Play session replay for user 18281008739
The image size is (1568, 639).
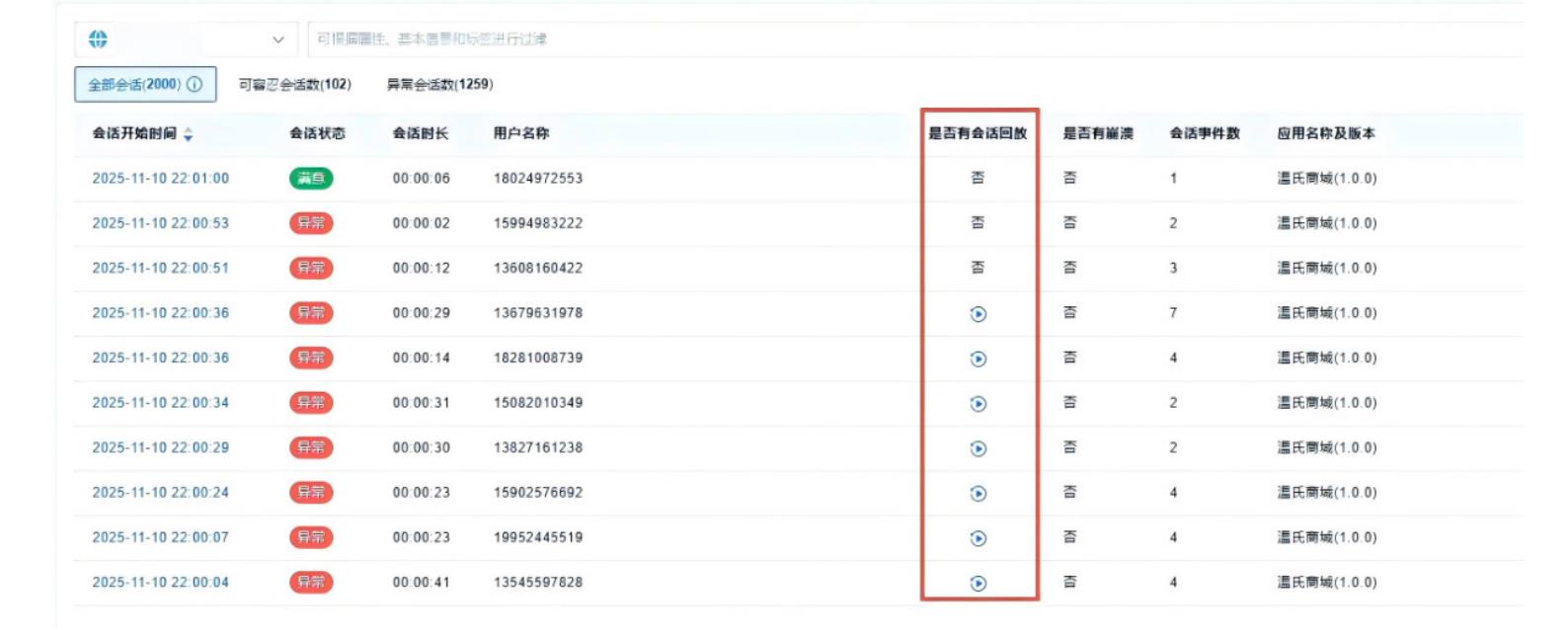point(978,359)
